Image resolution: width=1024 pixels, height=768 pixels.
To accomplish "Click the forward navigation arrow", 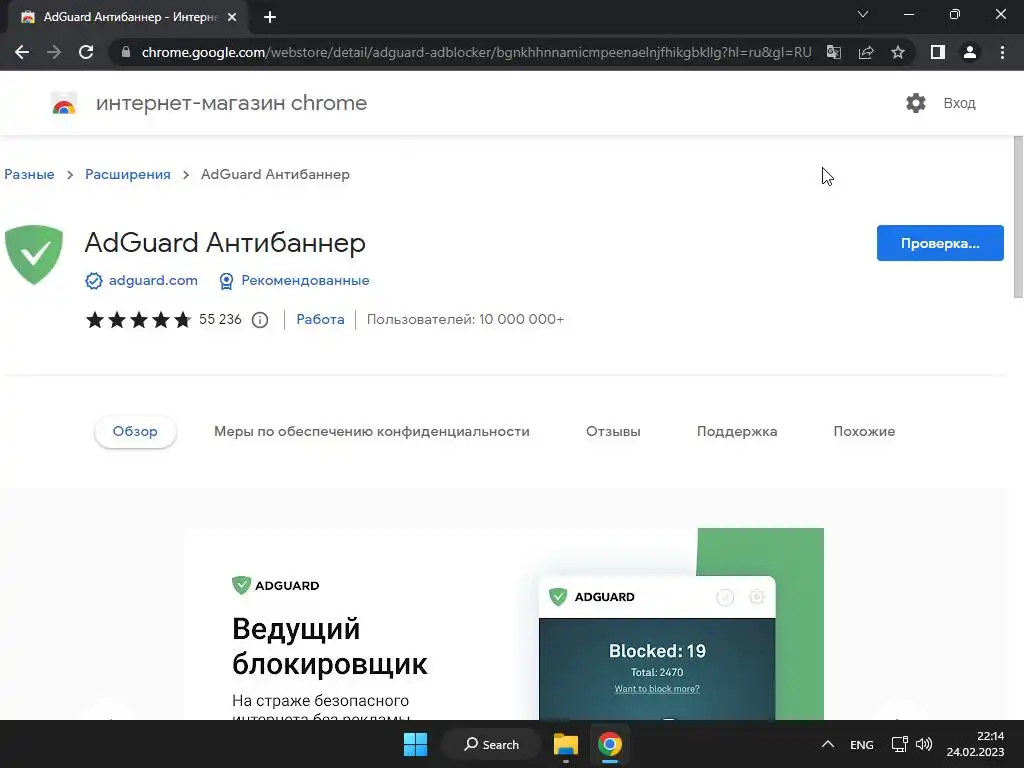I will pyautogui.click(x=54, y=52).
